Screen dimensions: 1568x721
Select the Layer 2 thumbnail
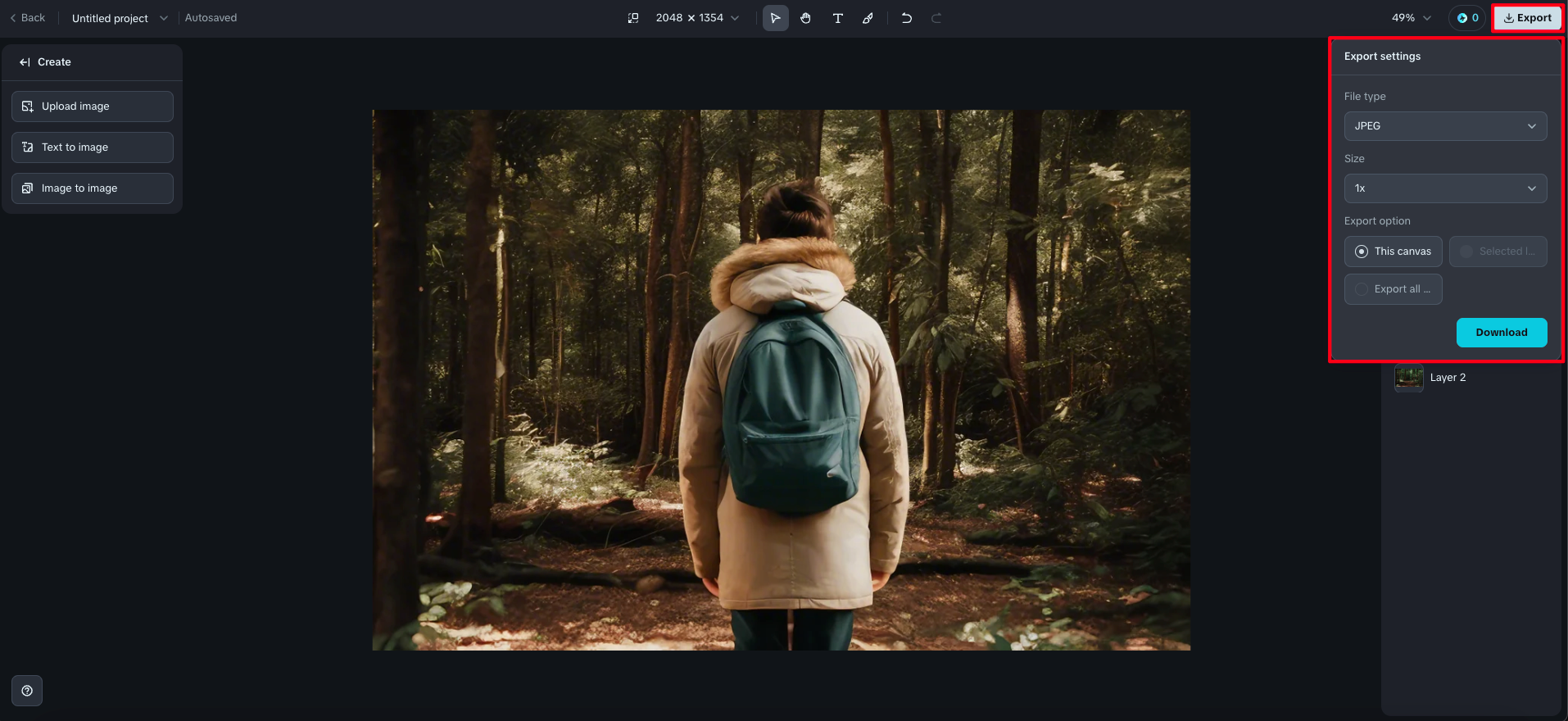(x=1409, y=378)
